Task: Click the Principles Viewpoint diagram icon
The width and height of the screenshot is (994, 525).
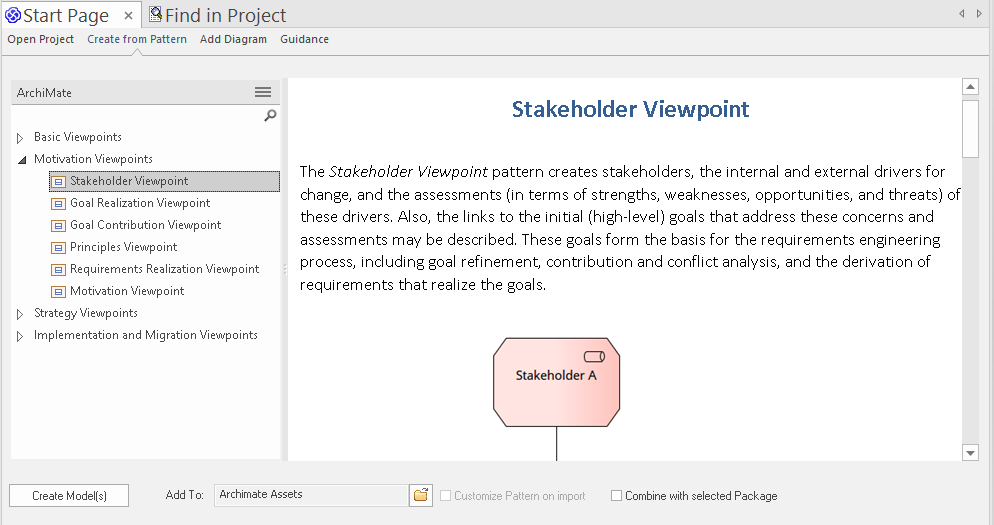Action: click(59, 247)
